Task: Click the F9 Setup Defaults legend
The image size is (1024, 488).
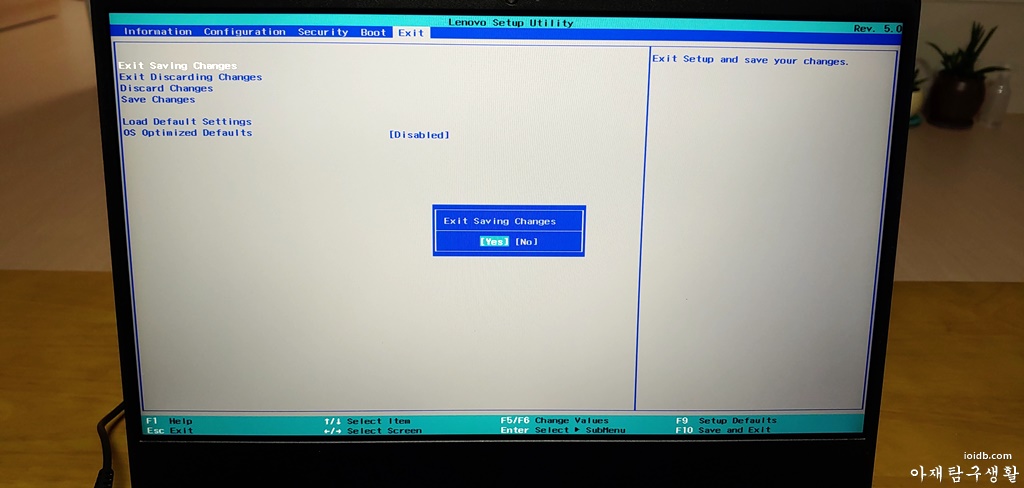Action: pyautogui.click(x=726, y=421)
